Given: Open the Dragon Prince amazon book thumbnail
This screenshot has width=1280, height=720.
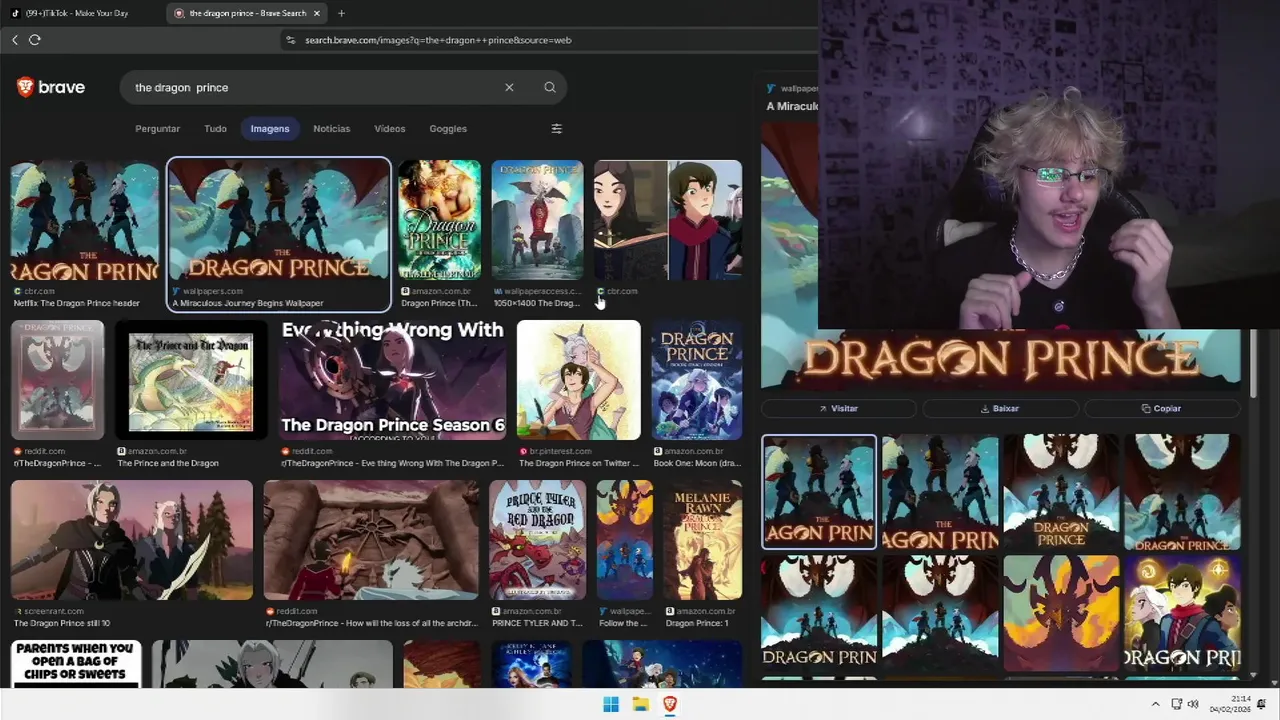Looking at the screenshot, I should pos(439,220).
